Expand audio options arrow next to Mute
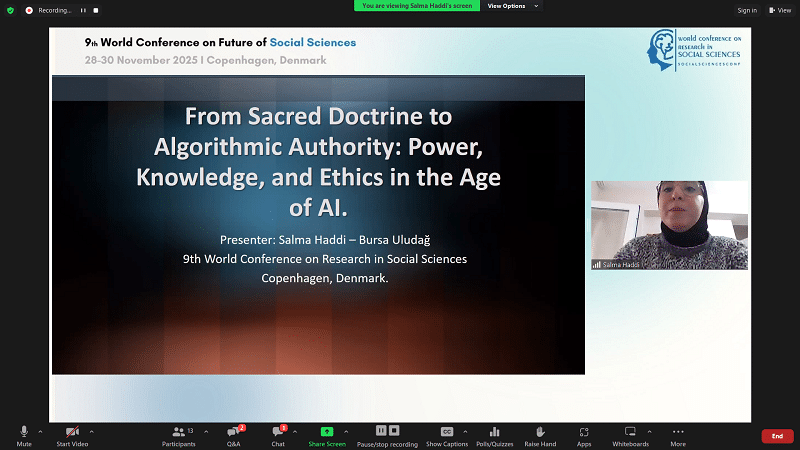800x450 pixels. 42,431
